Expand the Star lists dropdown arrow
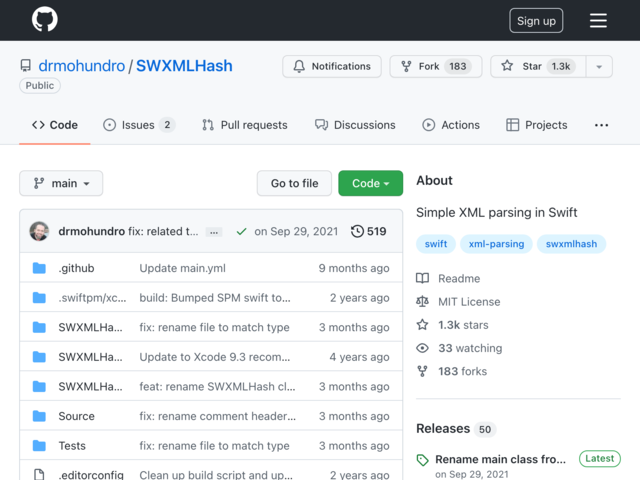The height and width of the screenshot is (480, 640). tap(599, 67)
